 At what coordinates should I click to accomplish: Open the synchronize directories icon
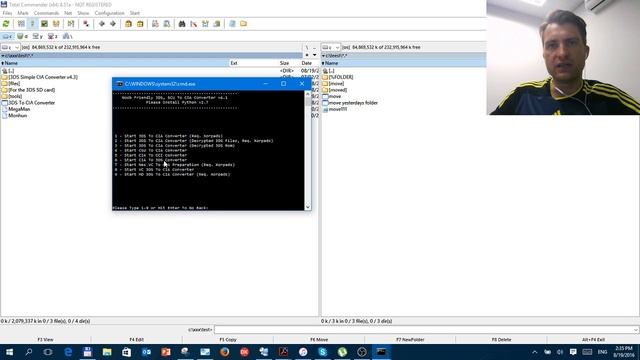point(205,24)
